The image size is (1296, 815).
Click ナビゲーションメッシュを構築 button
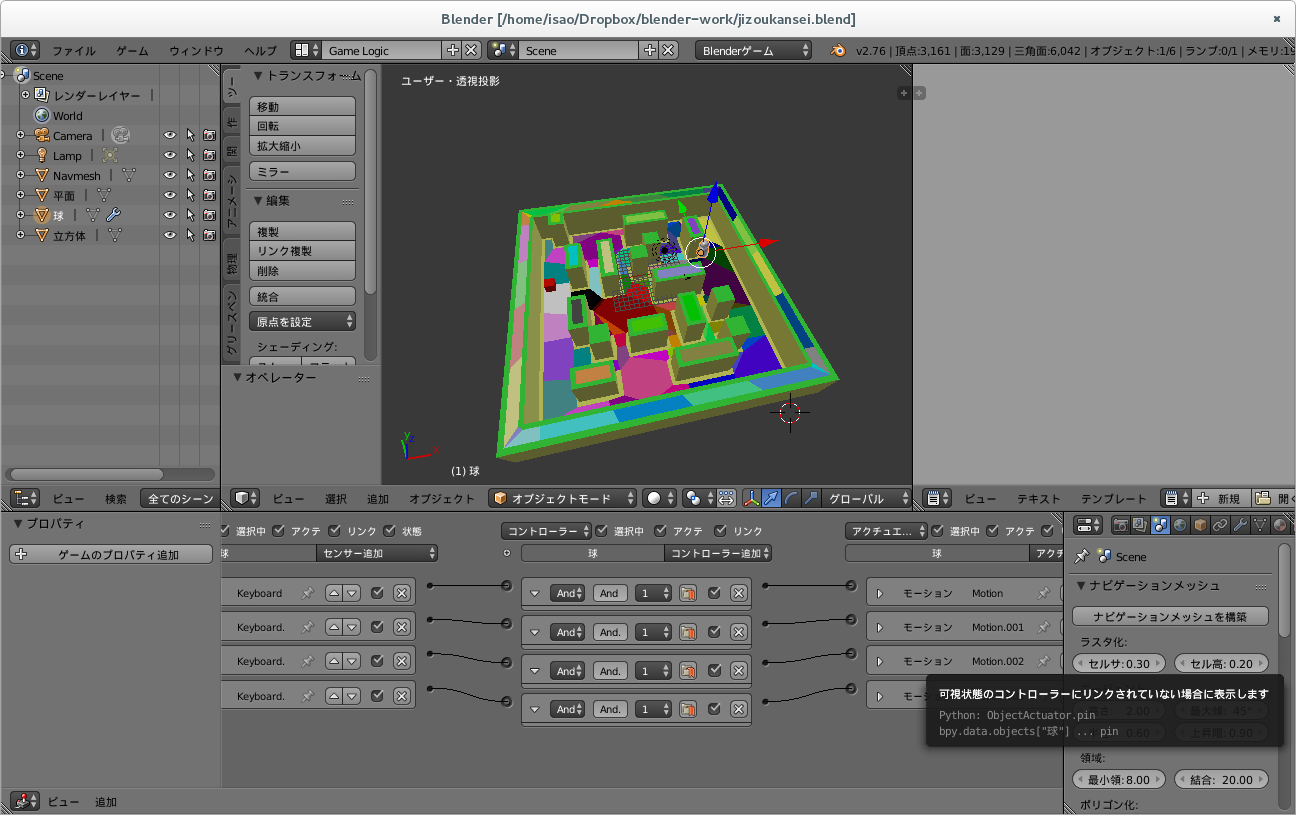tap(1170, 617)
